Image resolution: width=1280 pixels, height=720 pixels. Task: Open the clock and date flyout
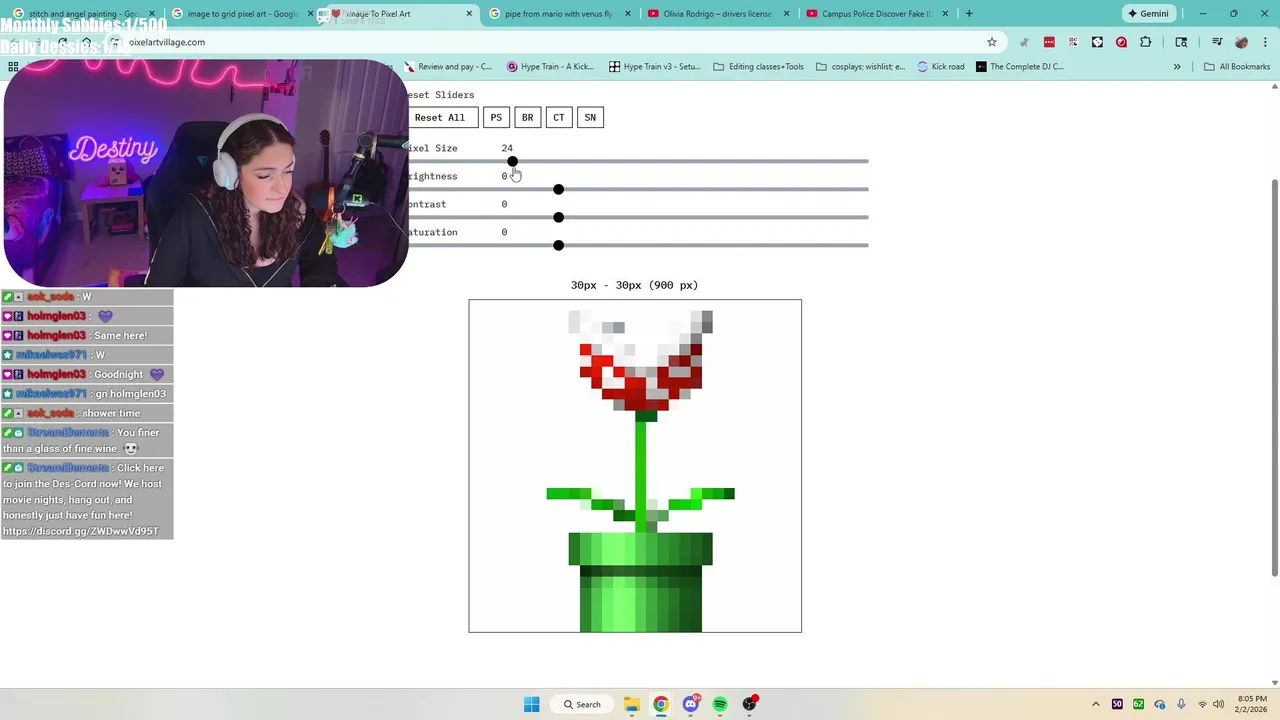(x=1252, y=704)
